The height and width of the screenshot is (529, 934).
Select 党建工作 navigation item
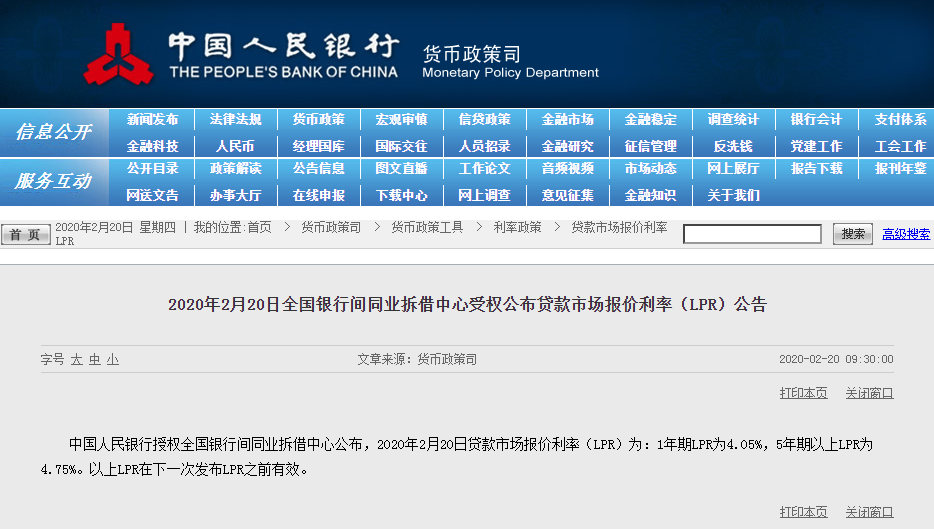[x=817, y=146]
